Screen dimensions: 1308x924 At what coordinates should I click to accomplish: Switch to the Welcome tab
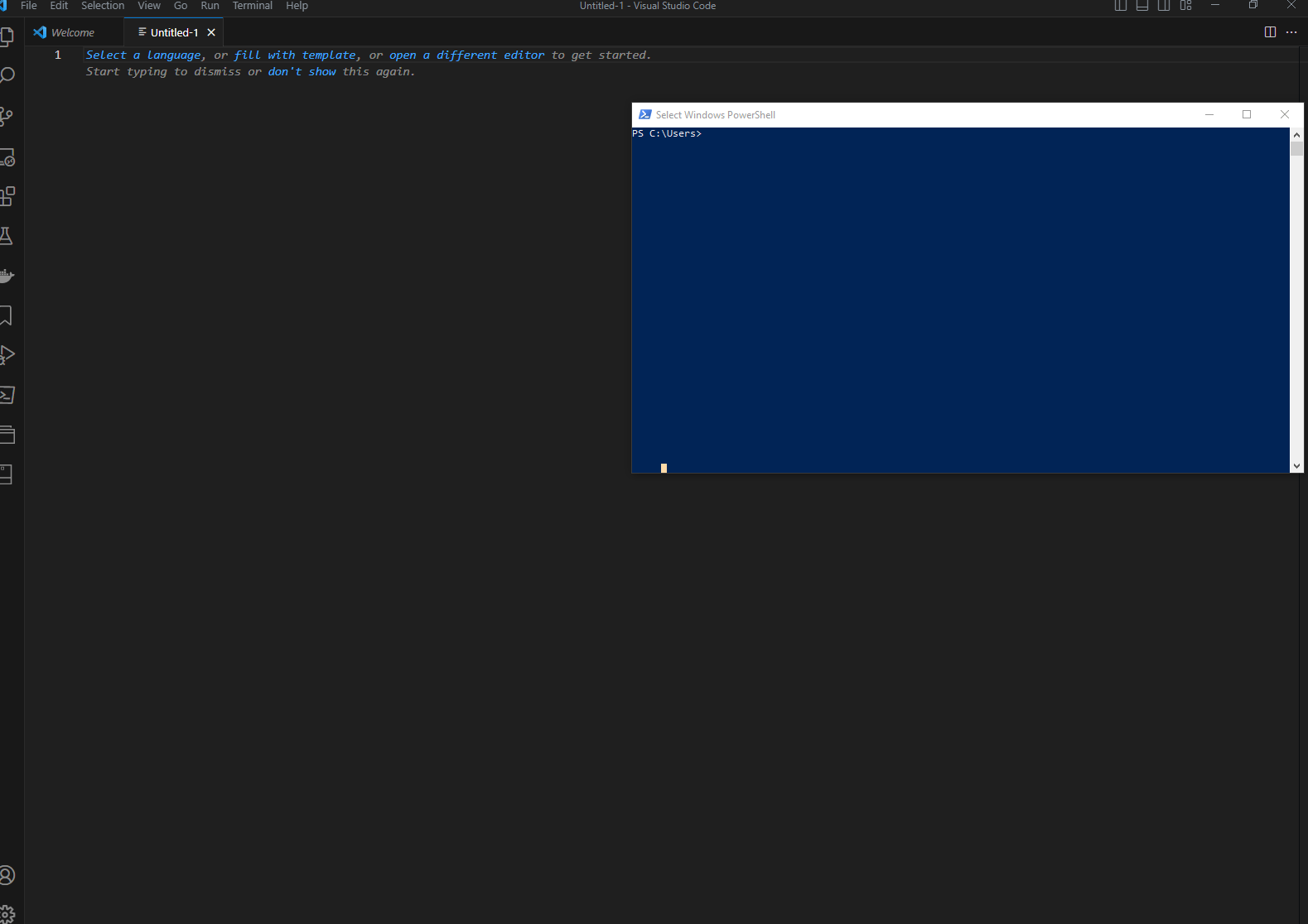tap(73, 32)
